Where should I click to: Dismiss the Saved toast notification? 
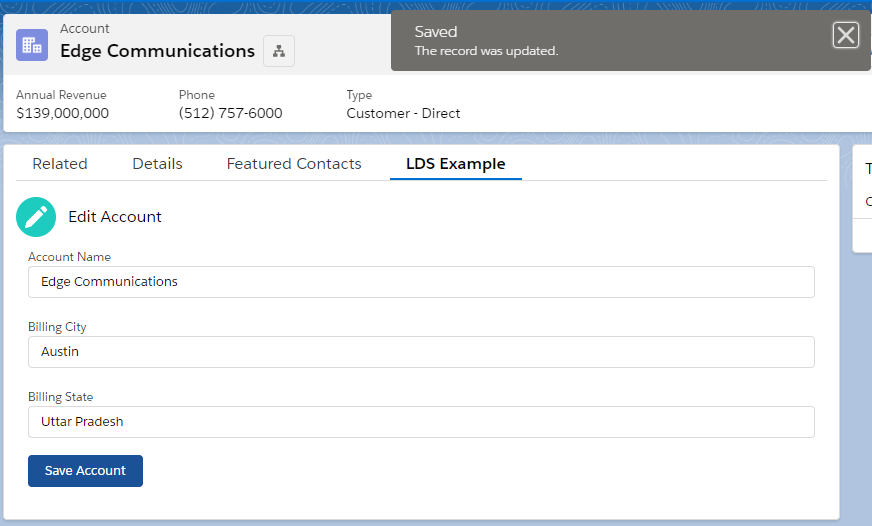tap(846, 36)
